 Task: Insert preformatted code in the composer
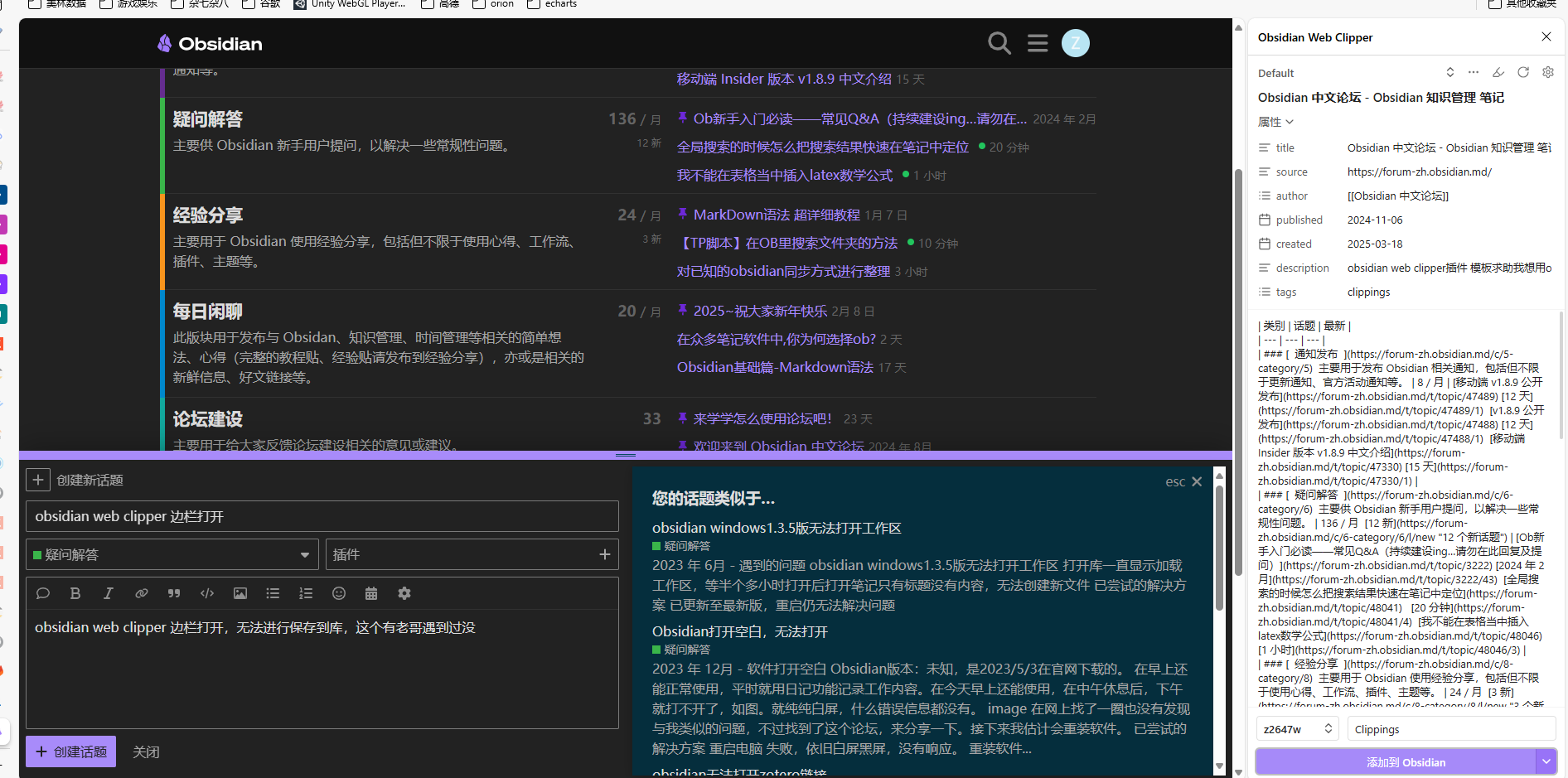tap(207, 593)
